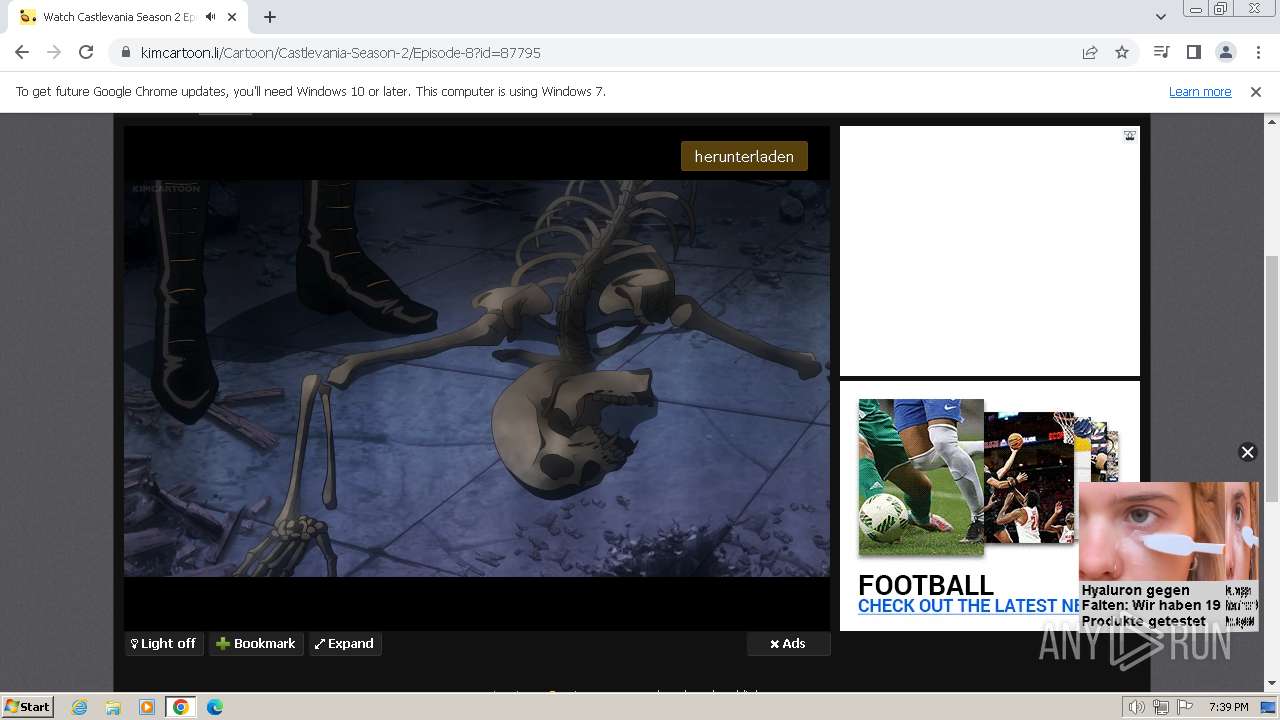
Task: Open the basketball ad image
Action: [x=1028, y=478]
